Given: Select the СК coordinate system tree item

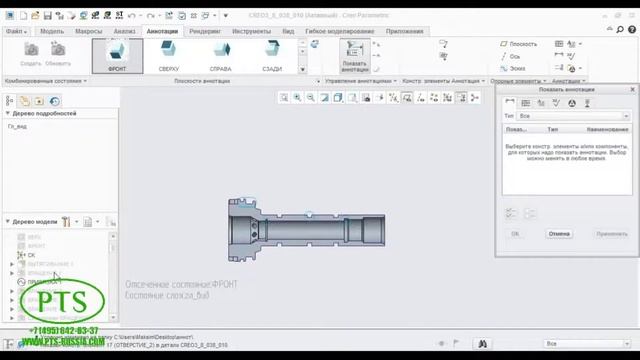Looking at the screenshot, I should coord(26,255).
